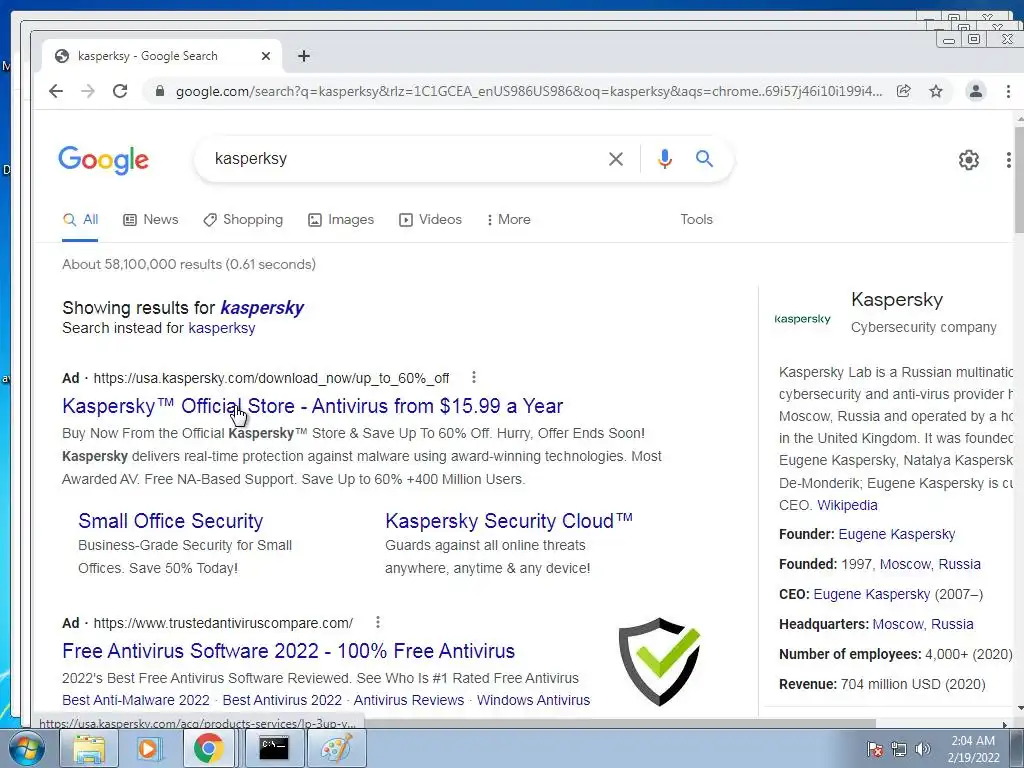This screenshot has height=768, width=1024.
Task: Open the Small Office Security link
Action: point(170,521)
